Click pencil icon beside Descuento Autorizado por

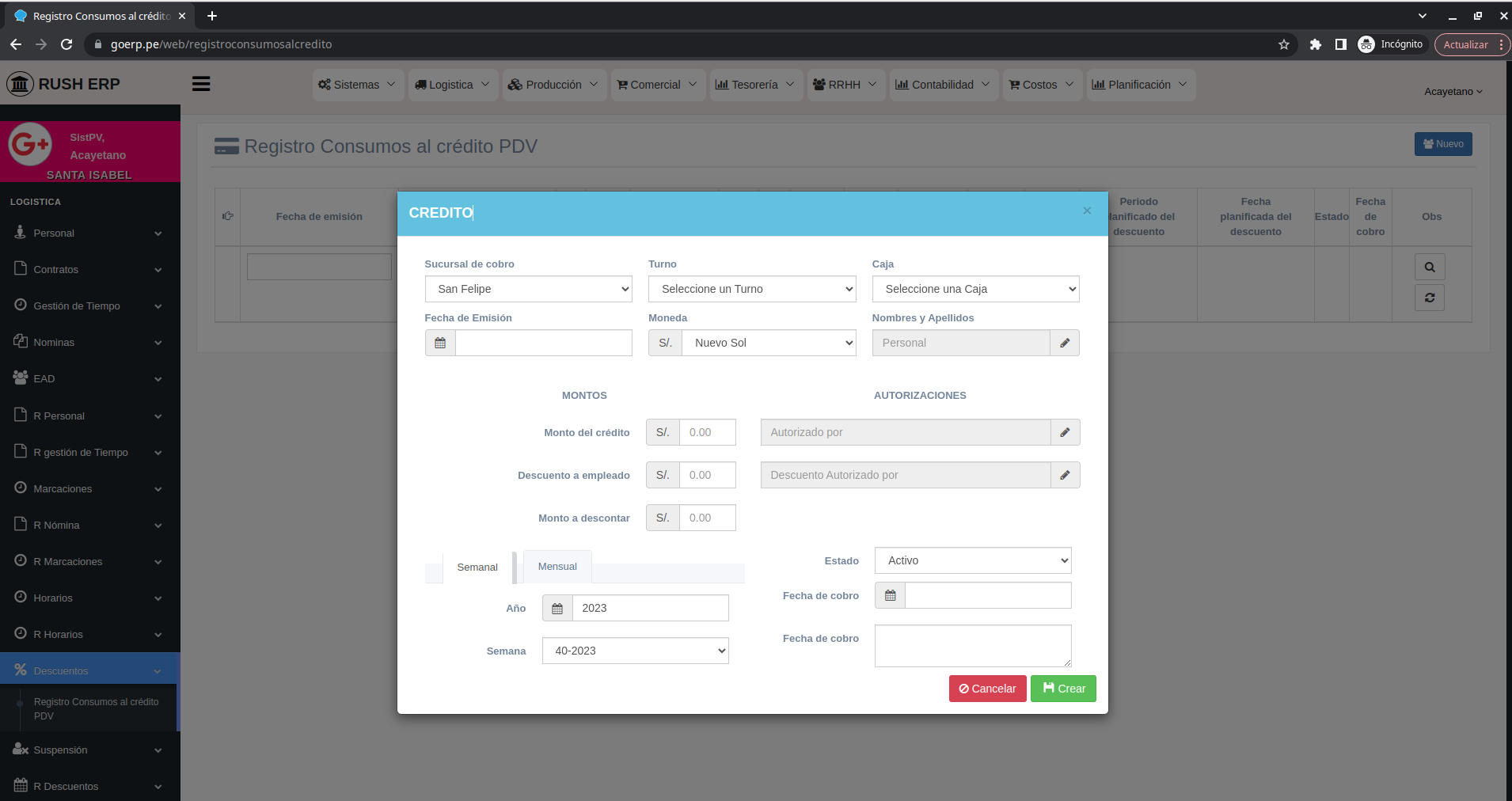point(1065,475)
